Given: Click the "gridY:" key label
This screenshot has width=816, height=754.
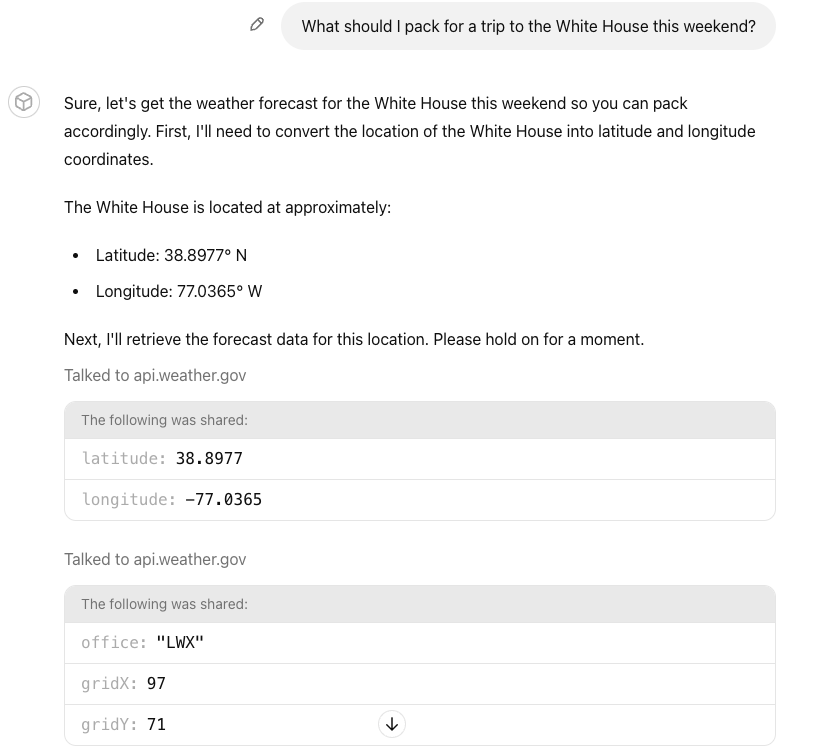Looking at the screenshot, I should [109, 724].
